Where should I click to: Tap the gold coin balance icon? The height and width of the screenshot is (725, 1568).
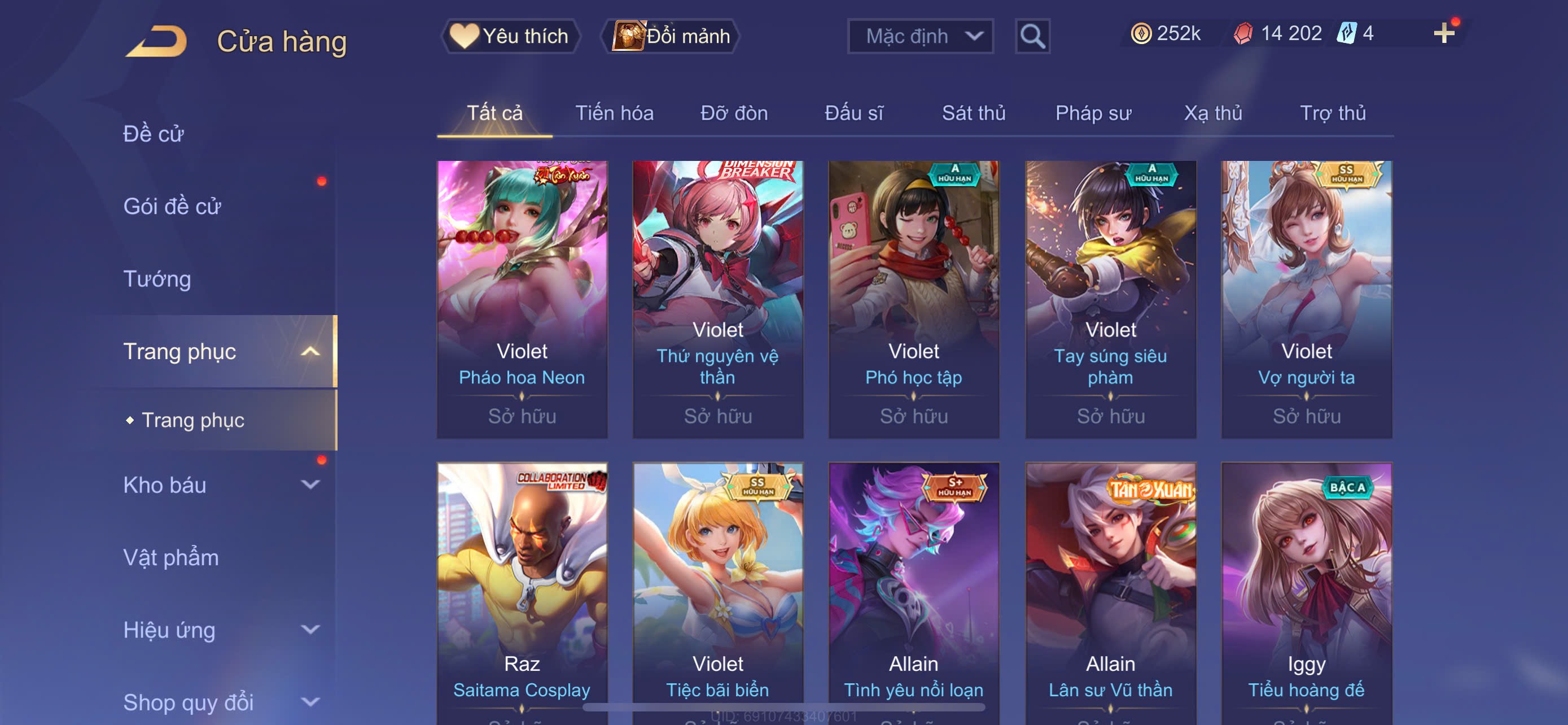pyautogui.click(x=1141, y=33)
